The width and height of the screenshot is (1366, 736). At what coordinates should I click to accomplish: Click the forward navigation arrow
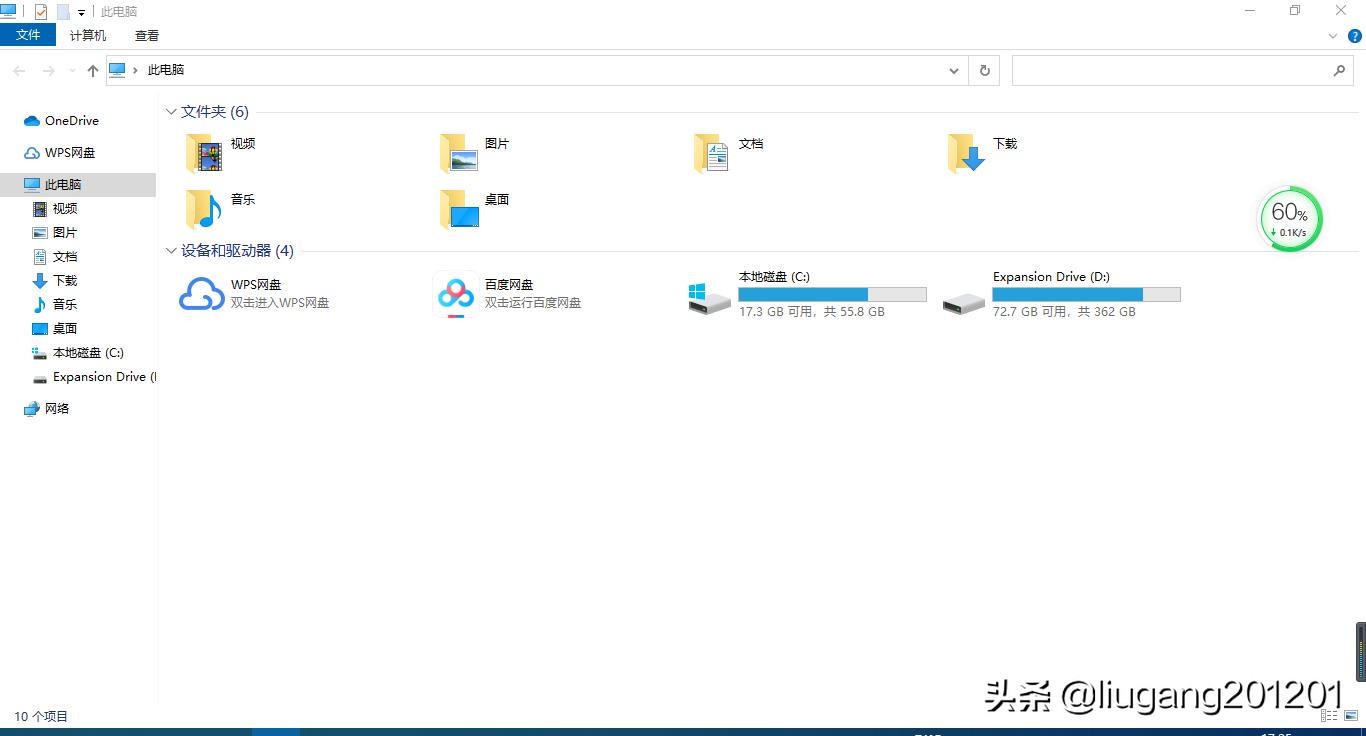[x=48, y=70]
